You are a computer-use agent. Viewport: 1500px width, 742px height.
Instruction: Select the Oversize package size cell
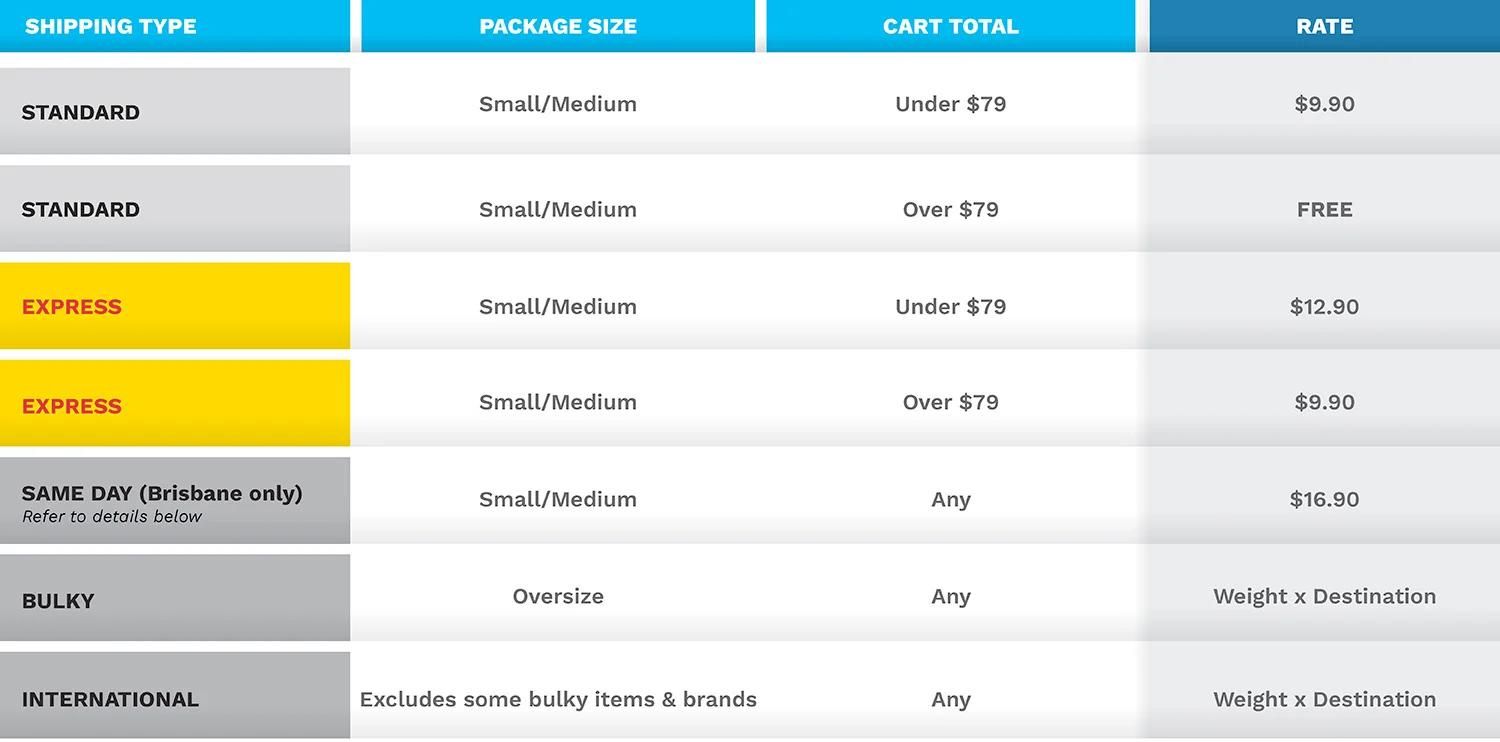[x=558, y=596]
